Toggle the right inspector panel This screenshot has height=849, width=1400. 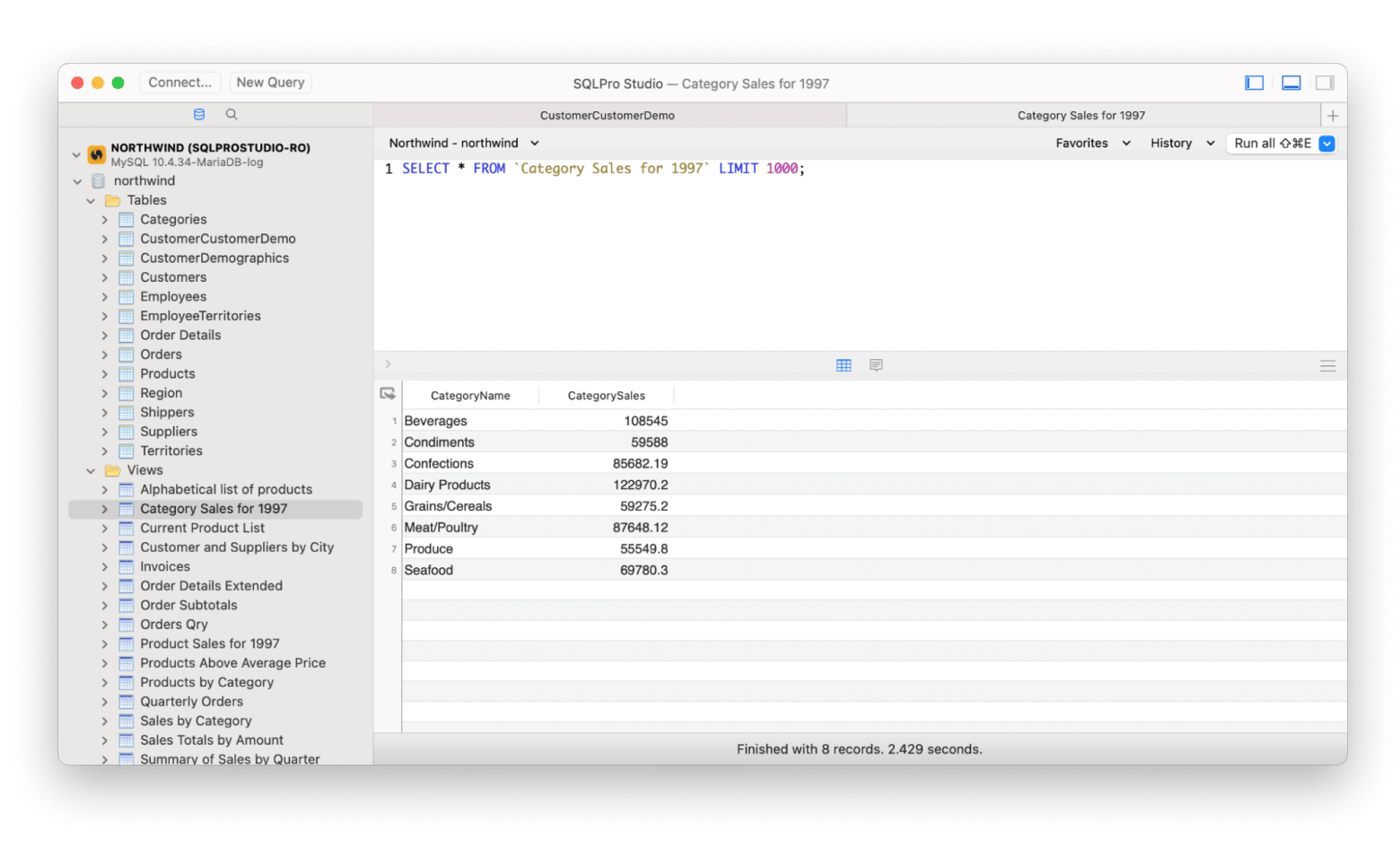(1325, 83)
